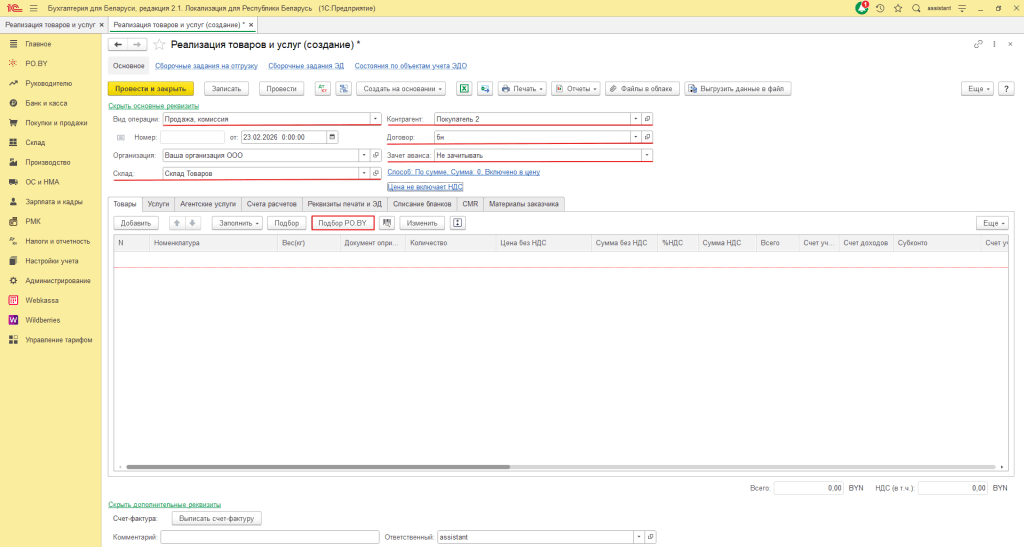Move row down with arrow button

click(193, 223)
